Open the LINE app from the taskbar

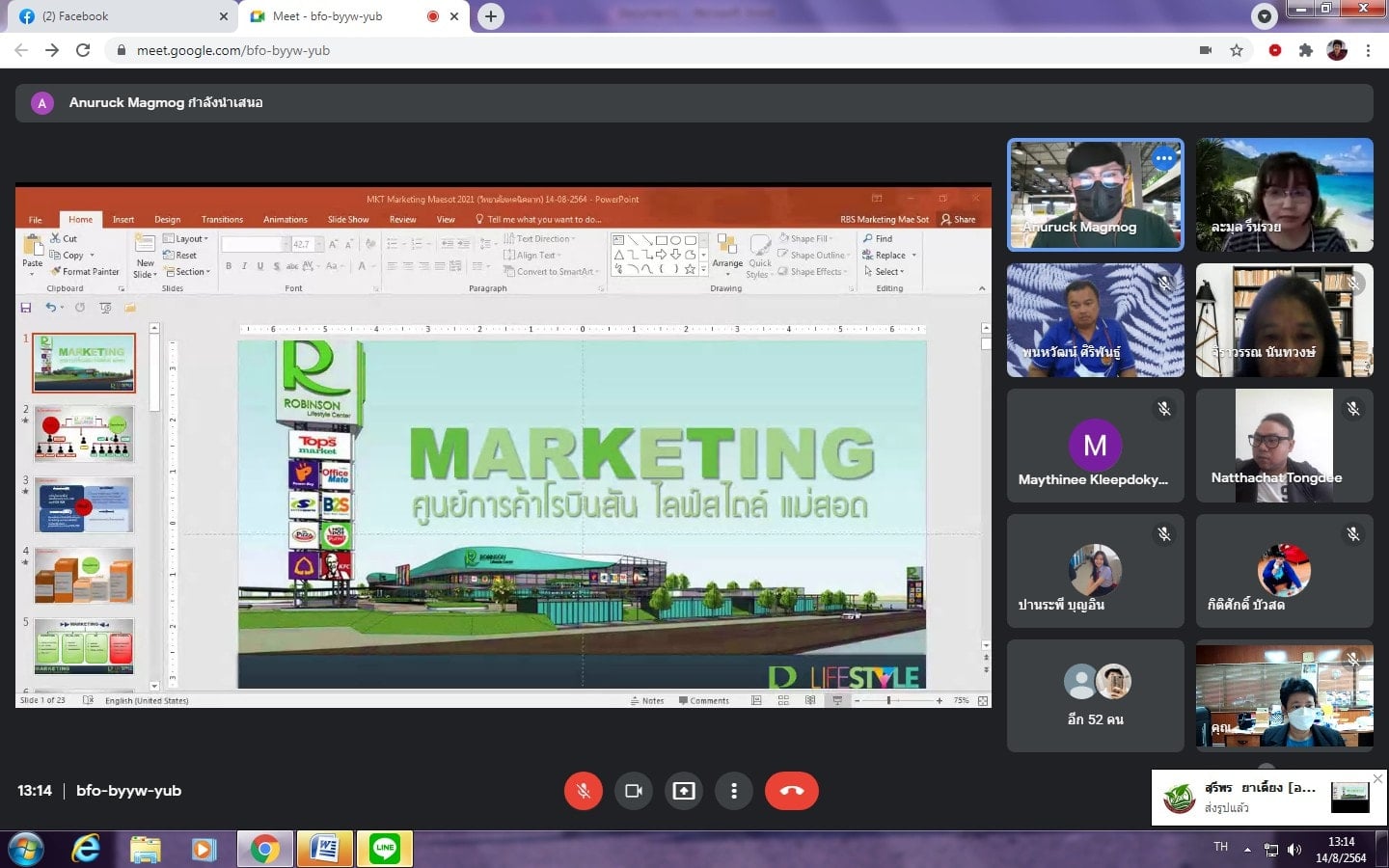tap(385, 850)
